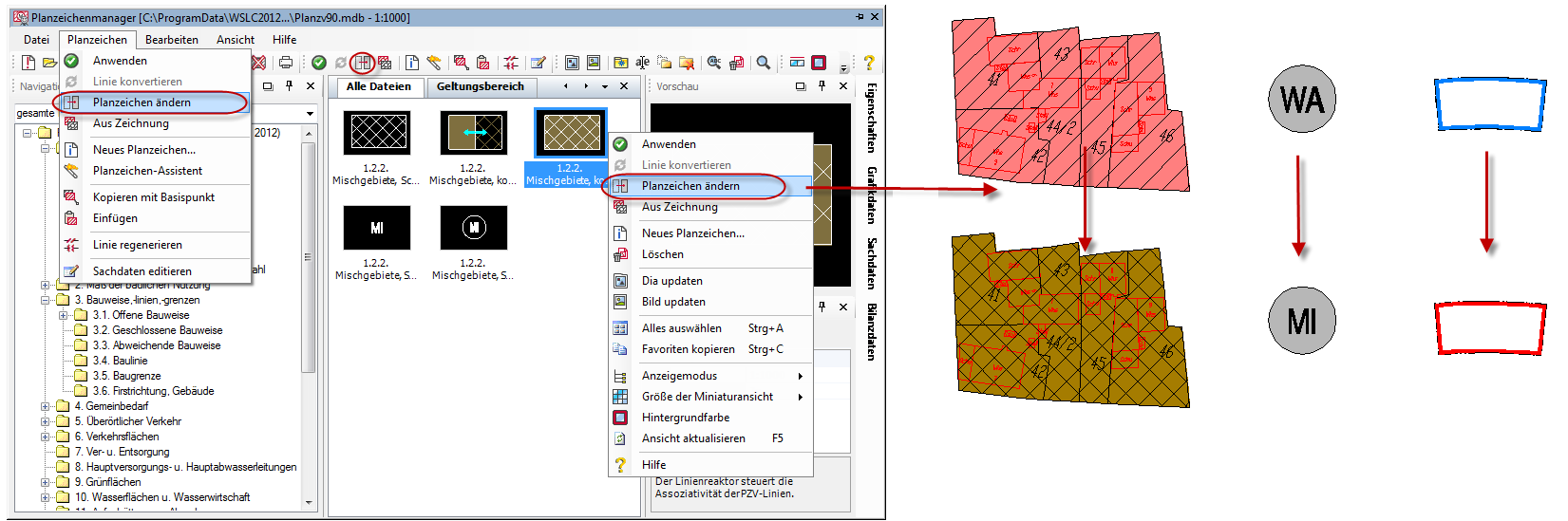Click the magnifying glass search icon
Viewport: 1568px width, 521px height.
pos(763,63)
